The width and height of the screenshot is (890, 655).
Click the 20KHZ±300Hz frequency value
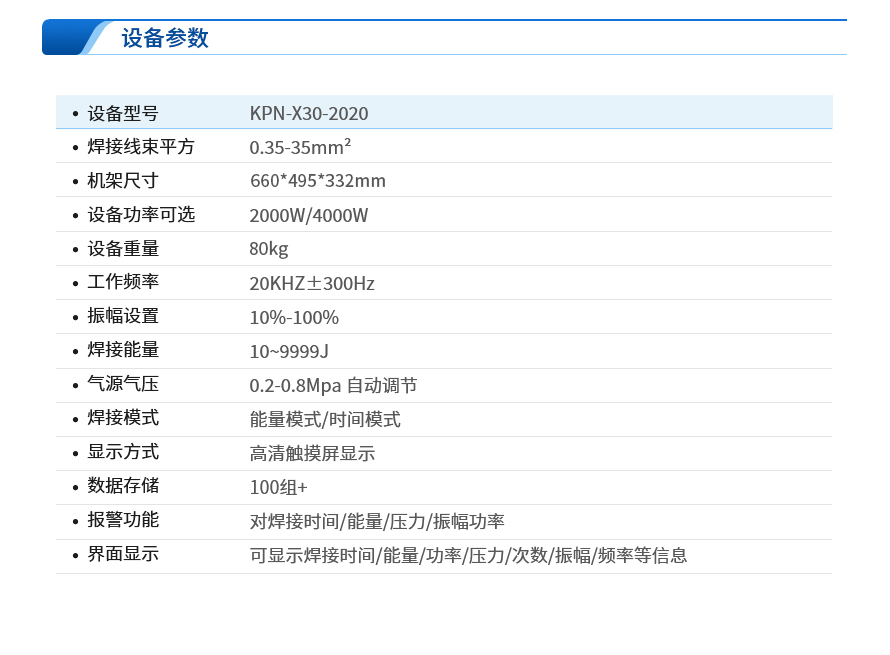coord(312,283)
